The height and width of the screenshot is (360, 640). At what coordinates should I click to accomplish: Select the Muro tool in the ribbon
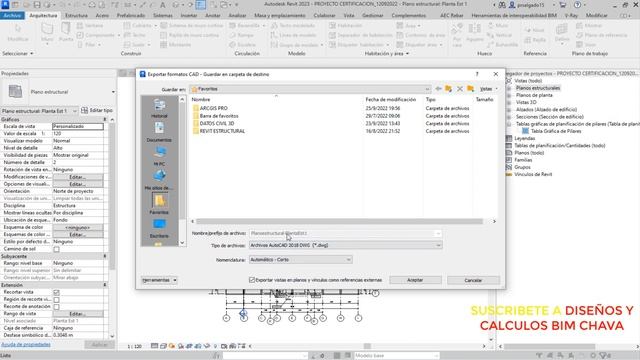point(47,33)
